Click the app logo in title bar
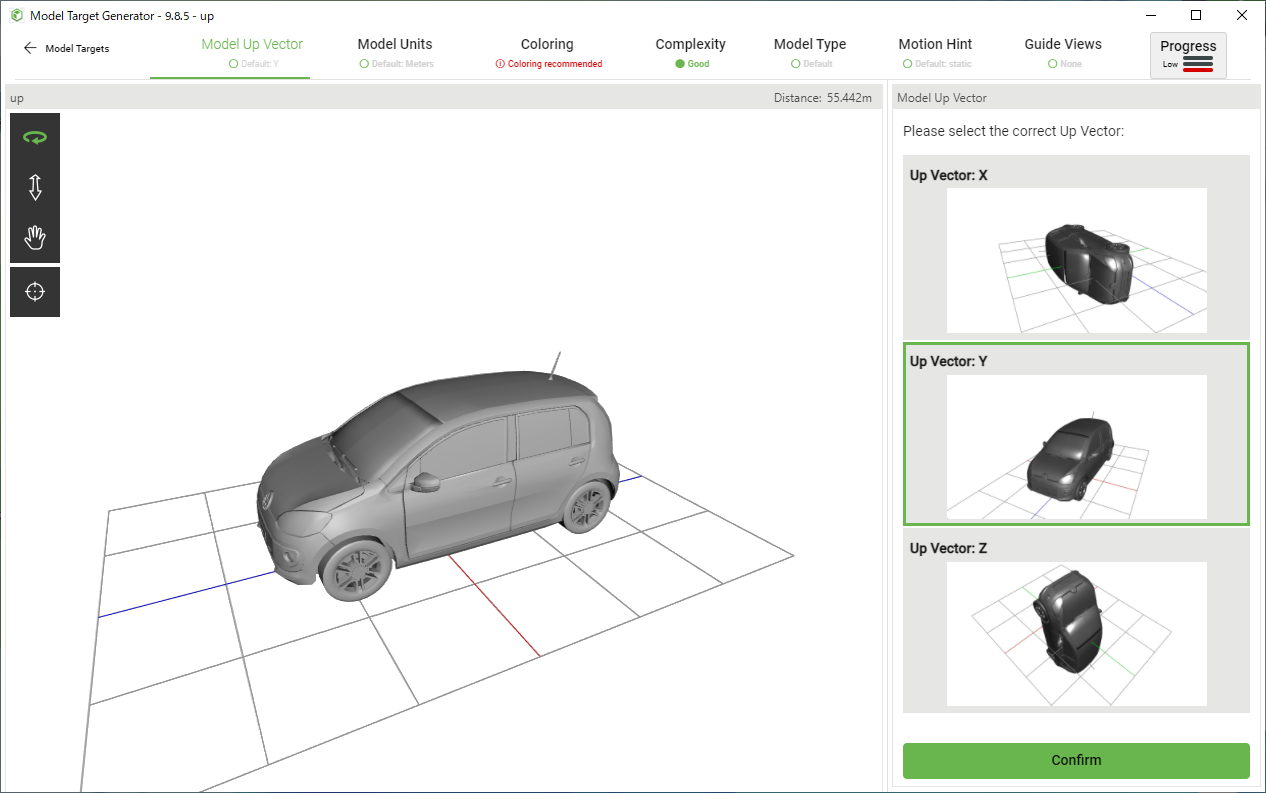The width and height of the screenshot is (1266, 793). click(17, 16)
